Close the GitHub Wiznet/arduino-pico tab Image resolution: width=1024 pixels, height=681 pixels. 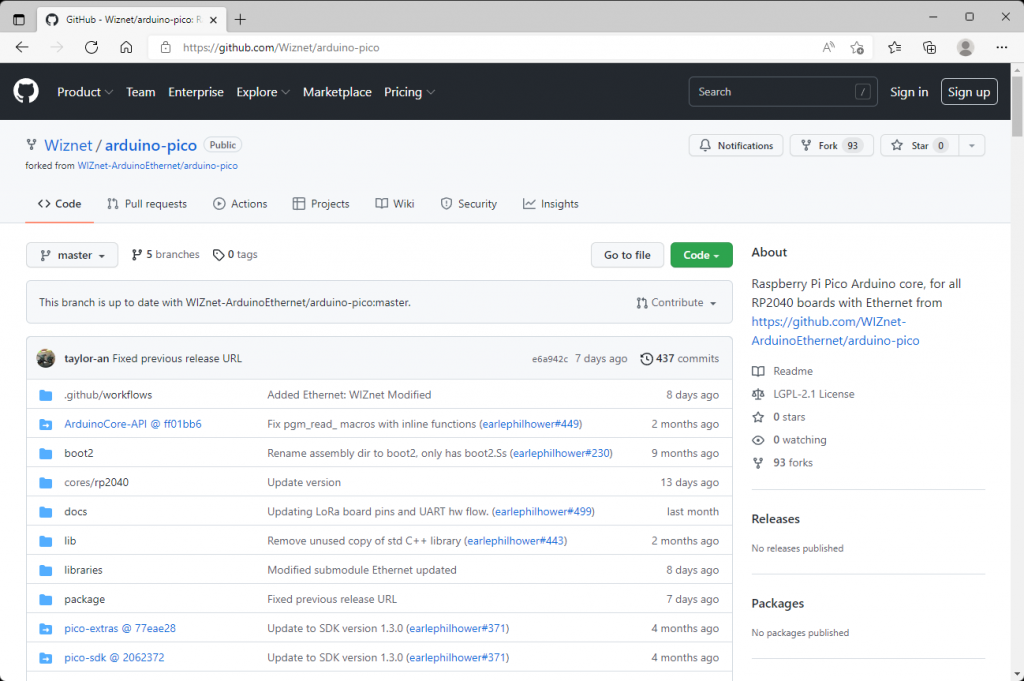point(213,20)
